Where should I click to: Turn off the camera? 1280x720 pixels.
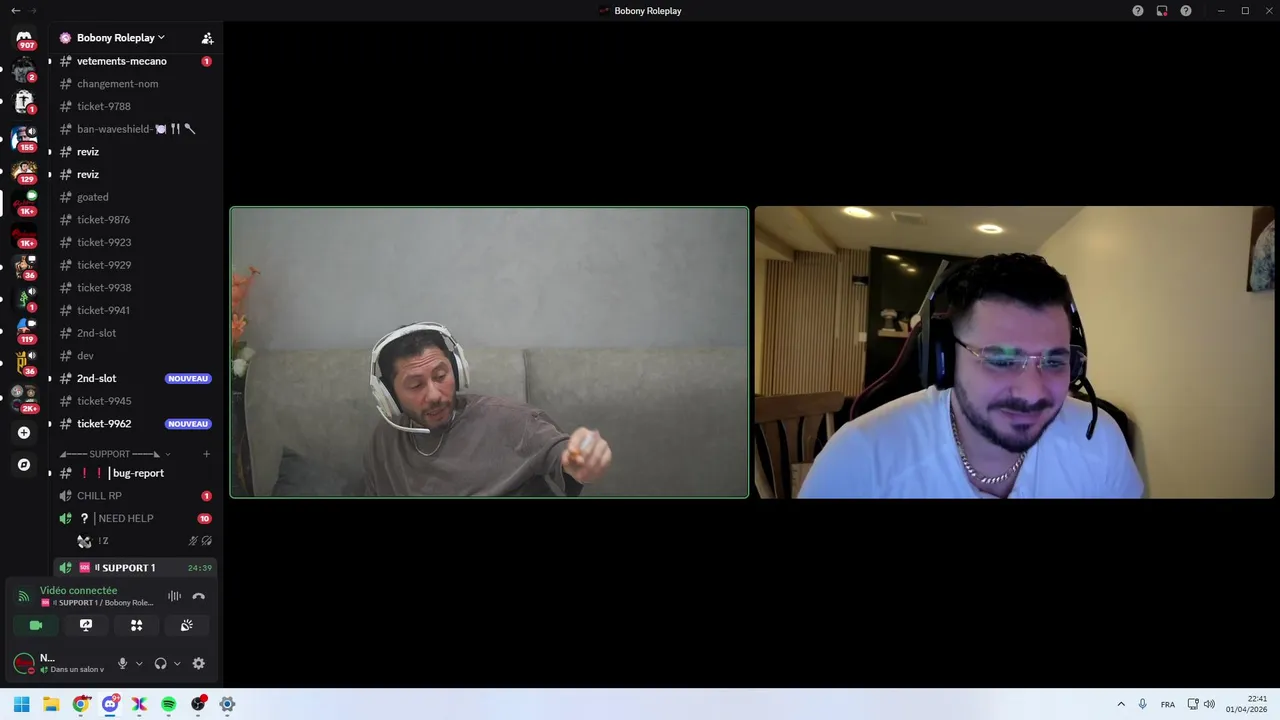tap(36, 625)
